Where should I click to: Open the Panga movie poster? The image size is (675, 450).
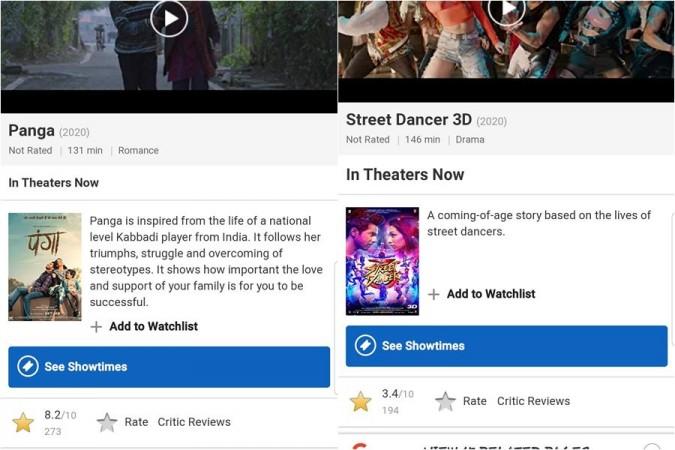[45, 267]
